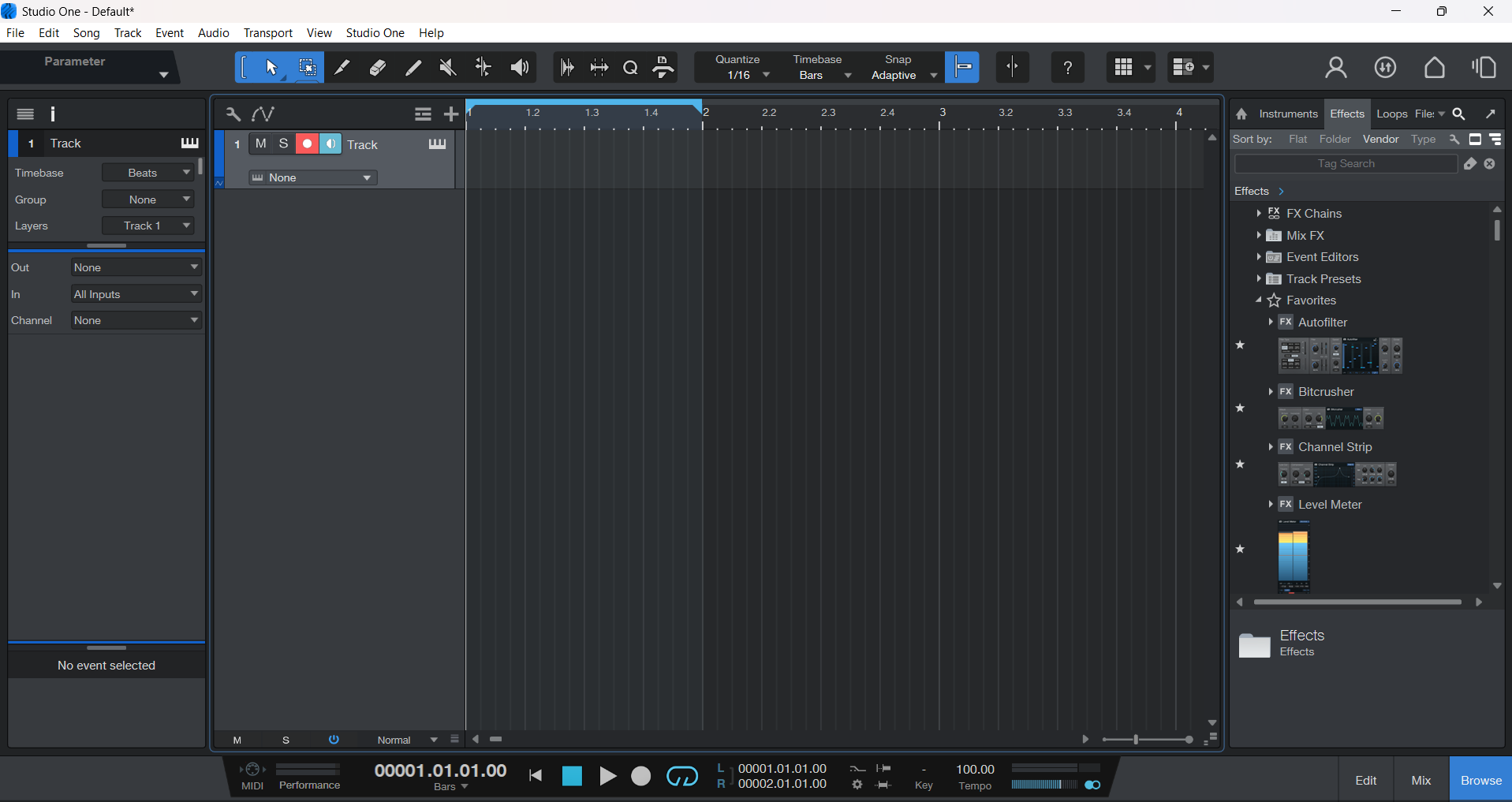This screenshot has width=1512, height=802.
Task: Open the Layers Track 1 dropdown
Action: tap(148, 226)
